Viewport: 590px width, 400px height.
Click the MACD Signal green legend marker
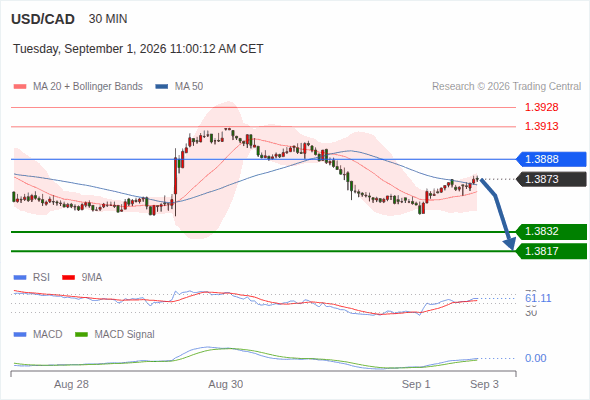pos(81,335)
